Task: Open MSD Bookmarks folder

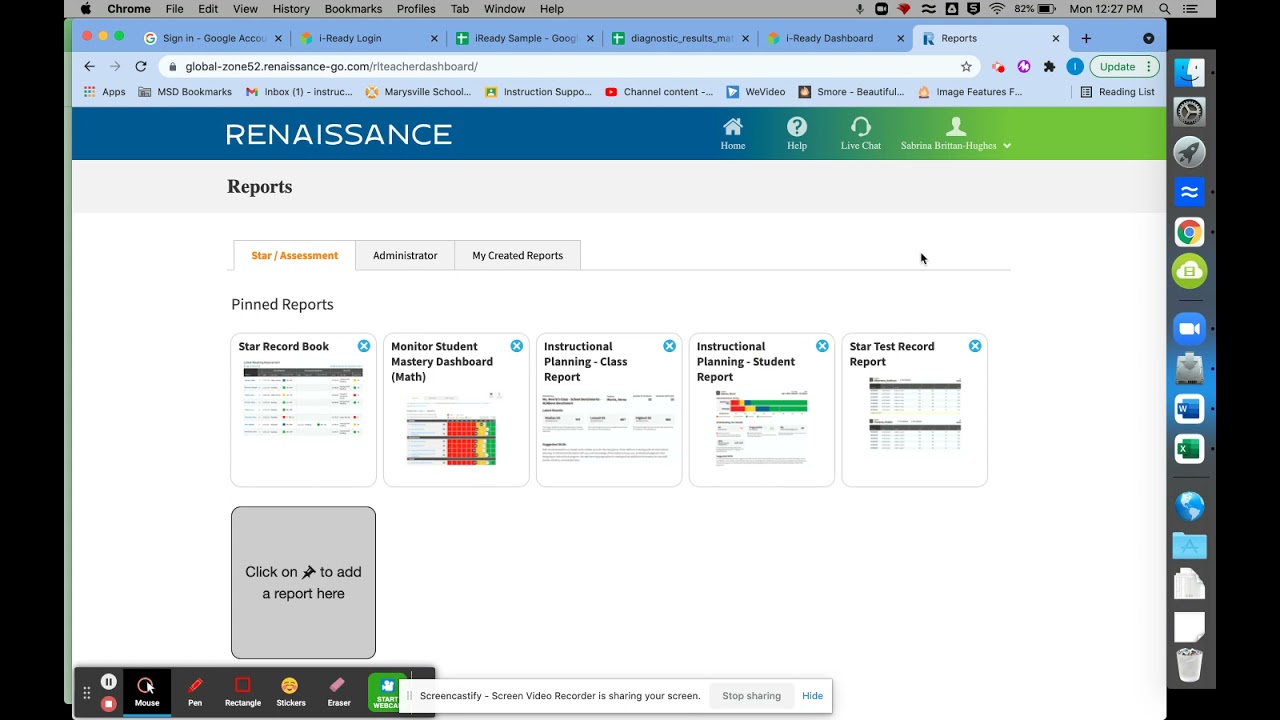Action: (185, 91)
